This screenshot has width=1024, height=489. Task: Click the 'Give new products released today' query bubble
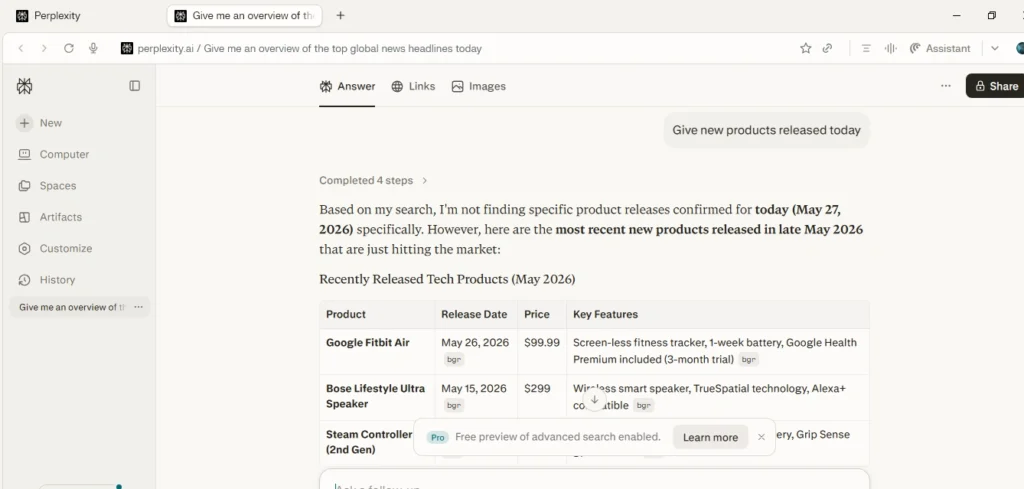pyautogui.click(x=767, y=130)
